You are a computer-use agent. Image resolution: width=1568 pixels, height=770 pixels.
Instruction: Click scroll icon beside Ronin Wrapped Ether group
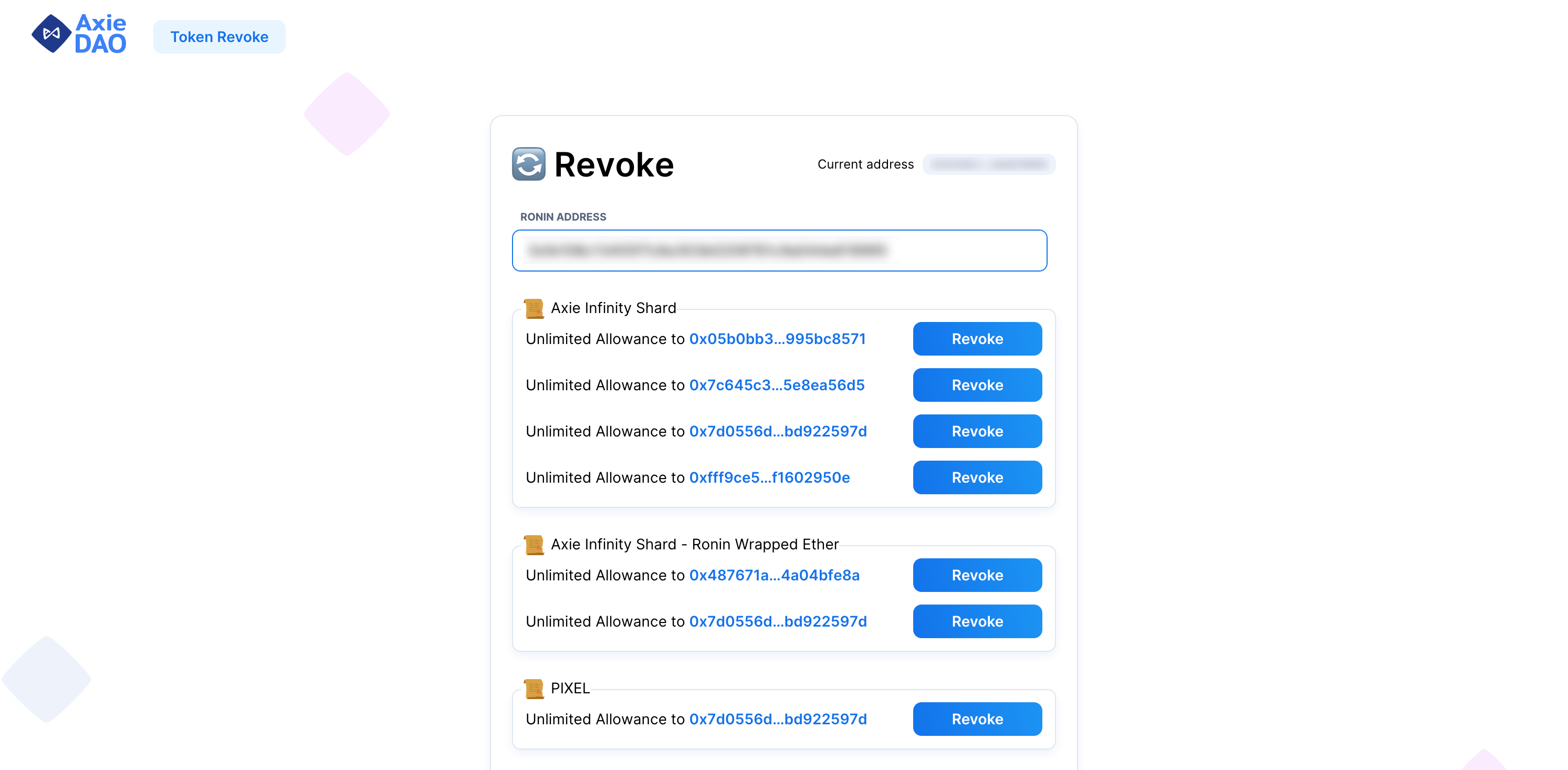click(534, 545)
